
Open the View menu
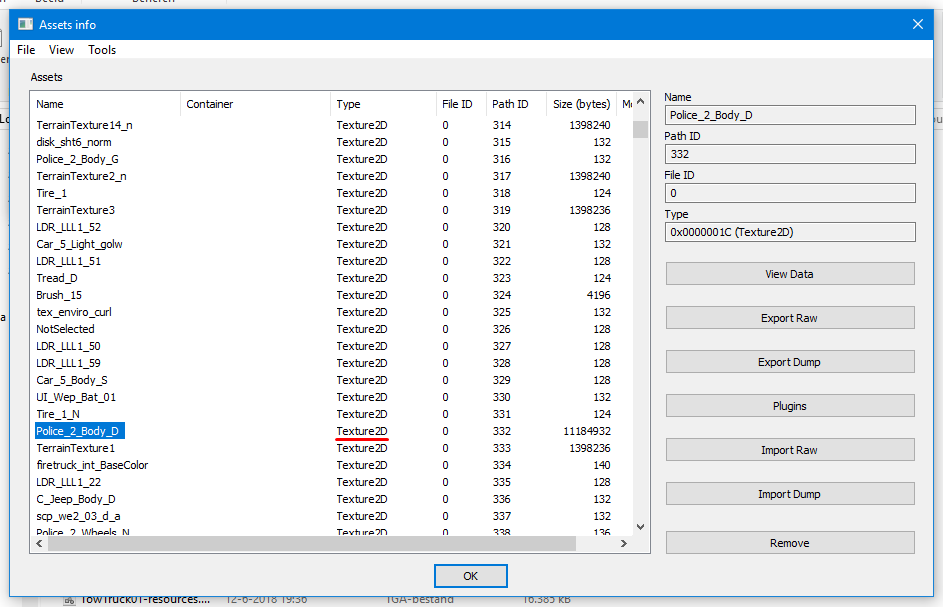click(61, 50)
